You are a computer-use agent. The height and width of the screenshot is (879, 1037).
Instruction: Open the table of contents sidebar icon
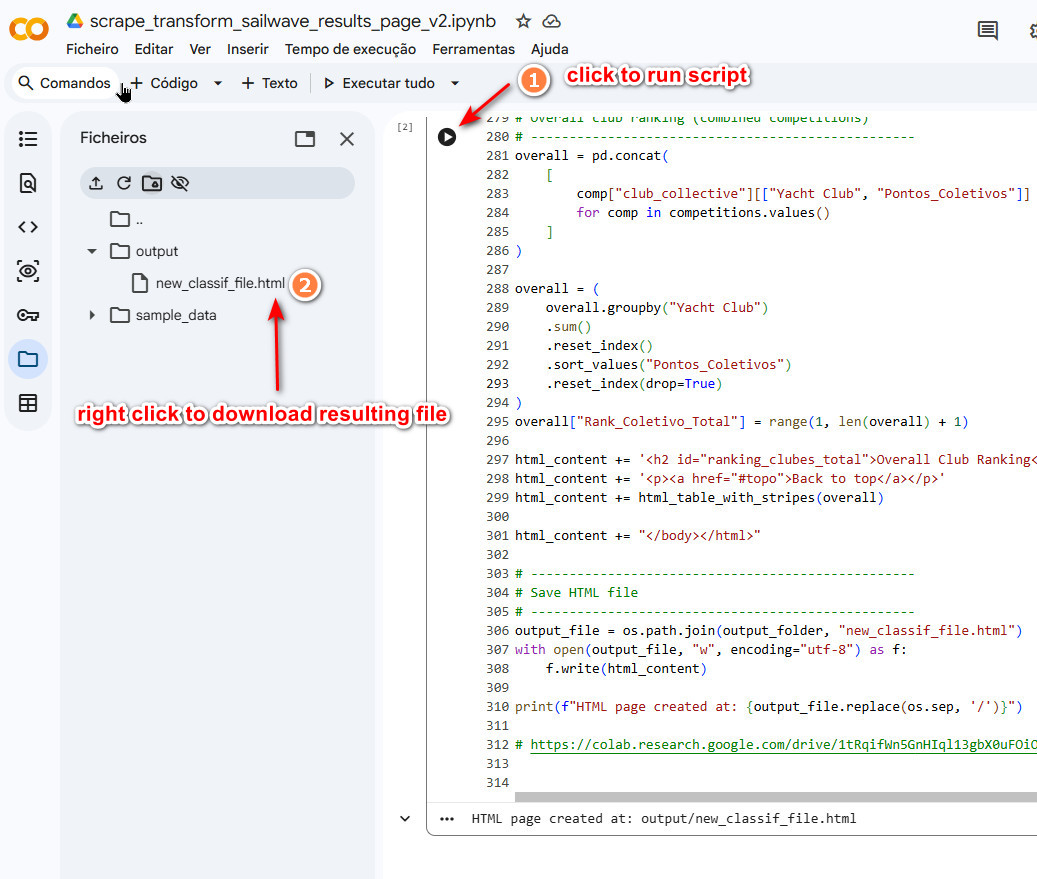pyautogui.click(x=28, y=139)
